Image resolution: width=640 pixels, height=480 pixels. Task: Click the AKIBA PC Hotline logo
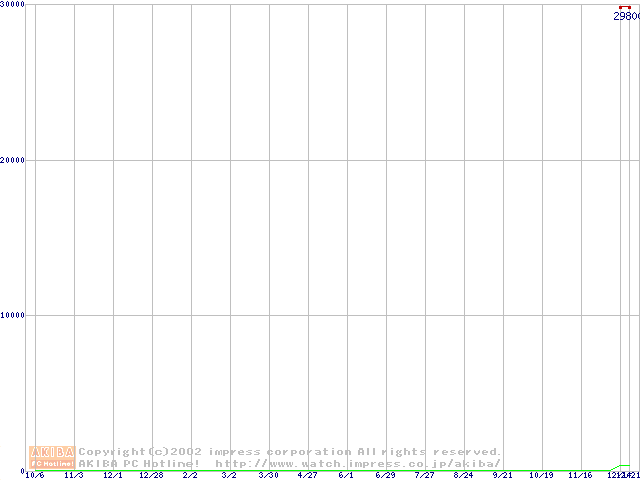[x=52, y=457]
